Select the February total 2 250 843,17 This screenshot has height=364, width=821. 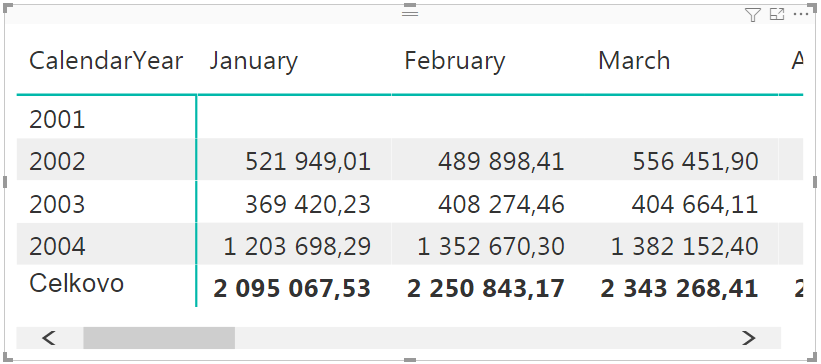tap(485, 289)
